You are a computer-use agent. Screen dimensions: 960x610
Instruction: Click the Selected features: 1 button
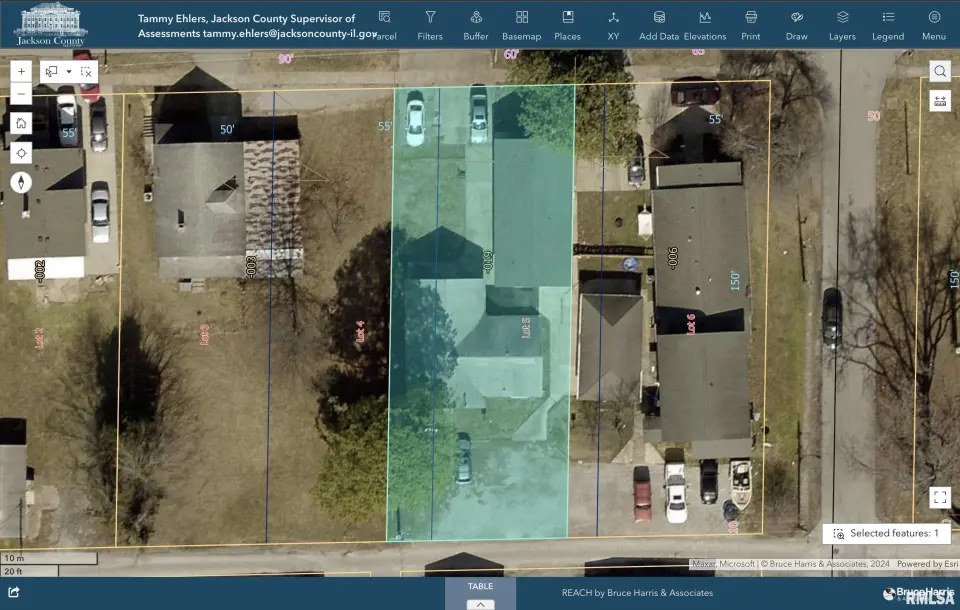885,534
